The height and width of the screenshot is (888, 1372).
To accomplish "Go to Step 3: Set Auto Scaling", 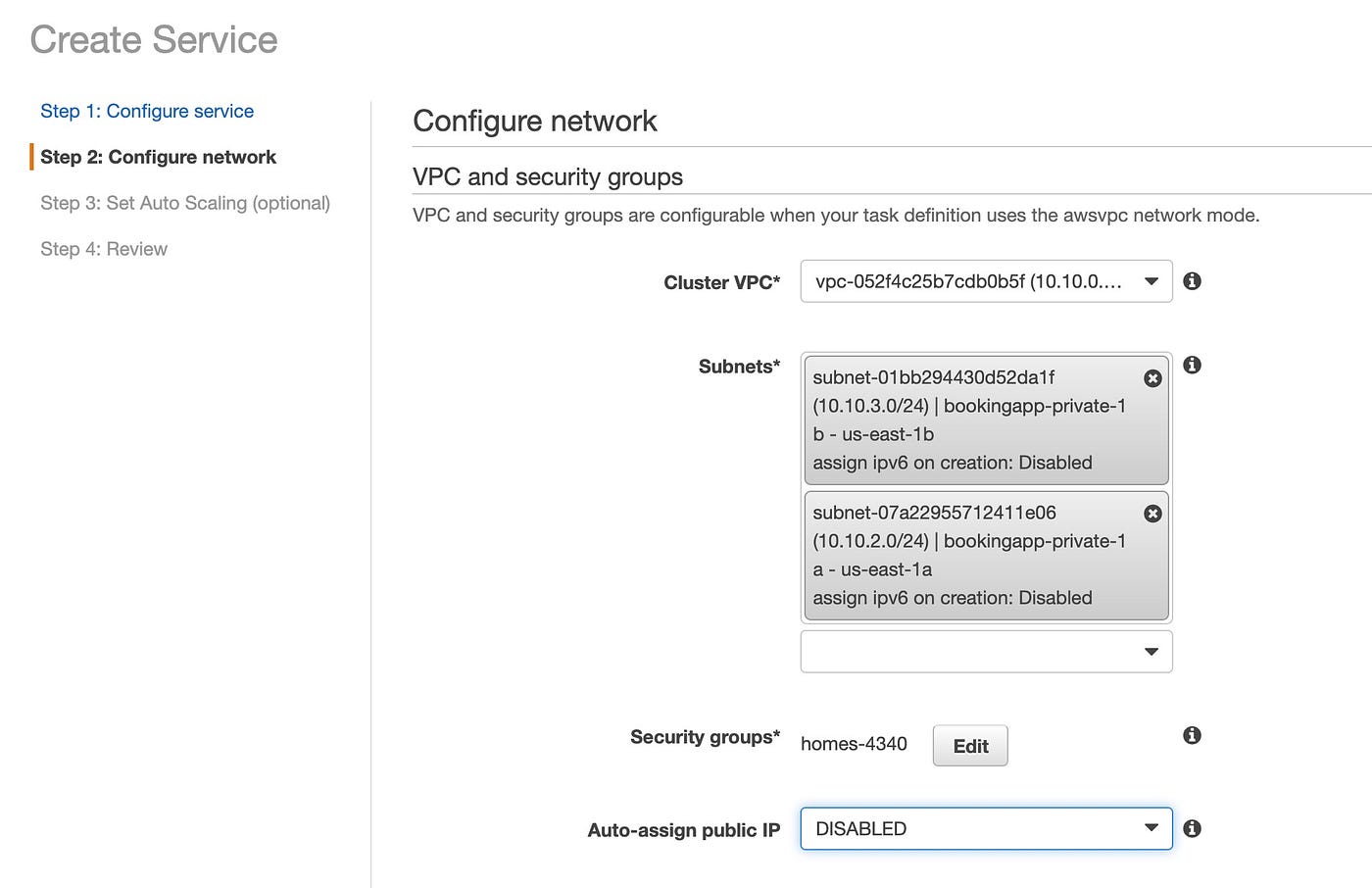I will (185, 203).
